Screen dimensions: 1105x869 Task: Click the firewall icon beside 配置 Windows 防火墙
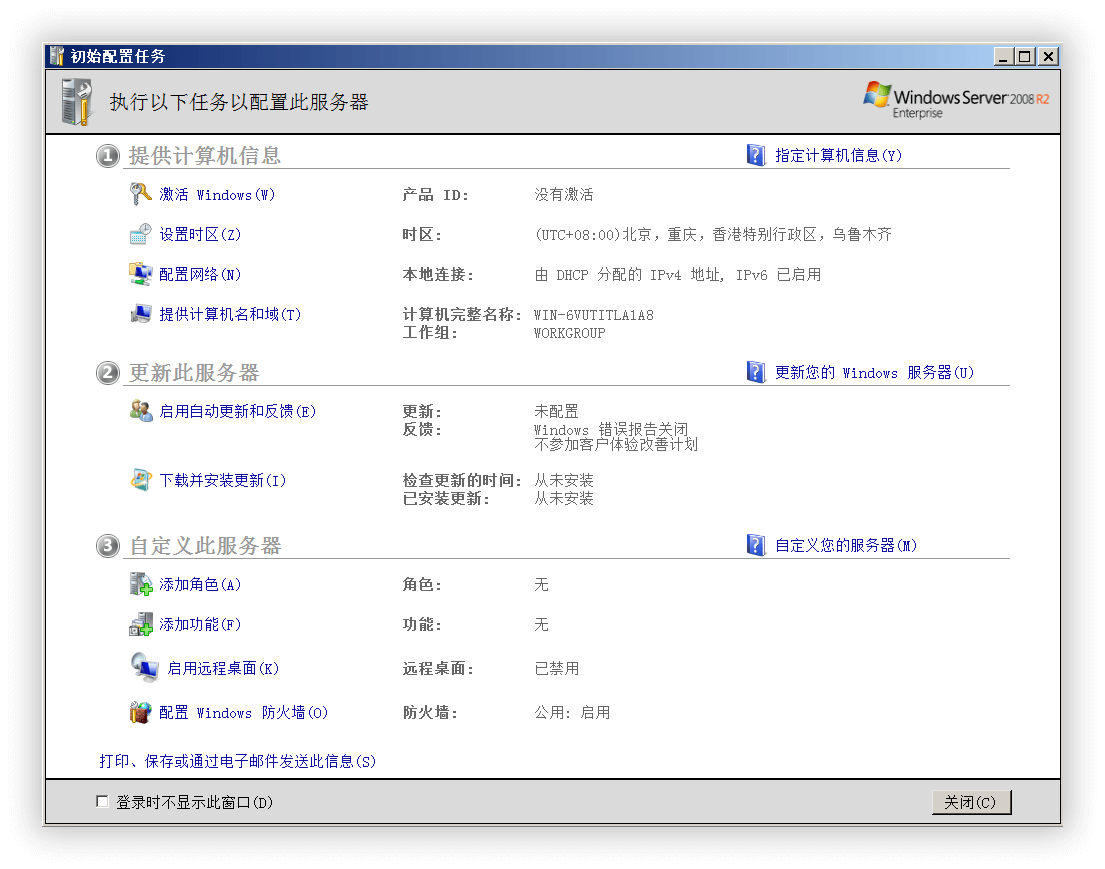point(140,713)
